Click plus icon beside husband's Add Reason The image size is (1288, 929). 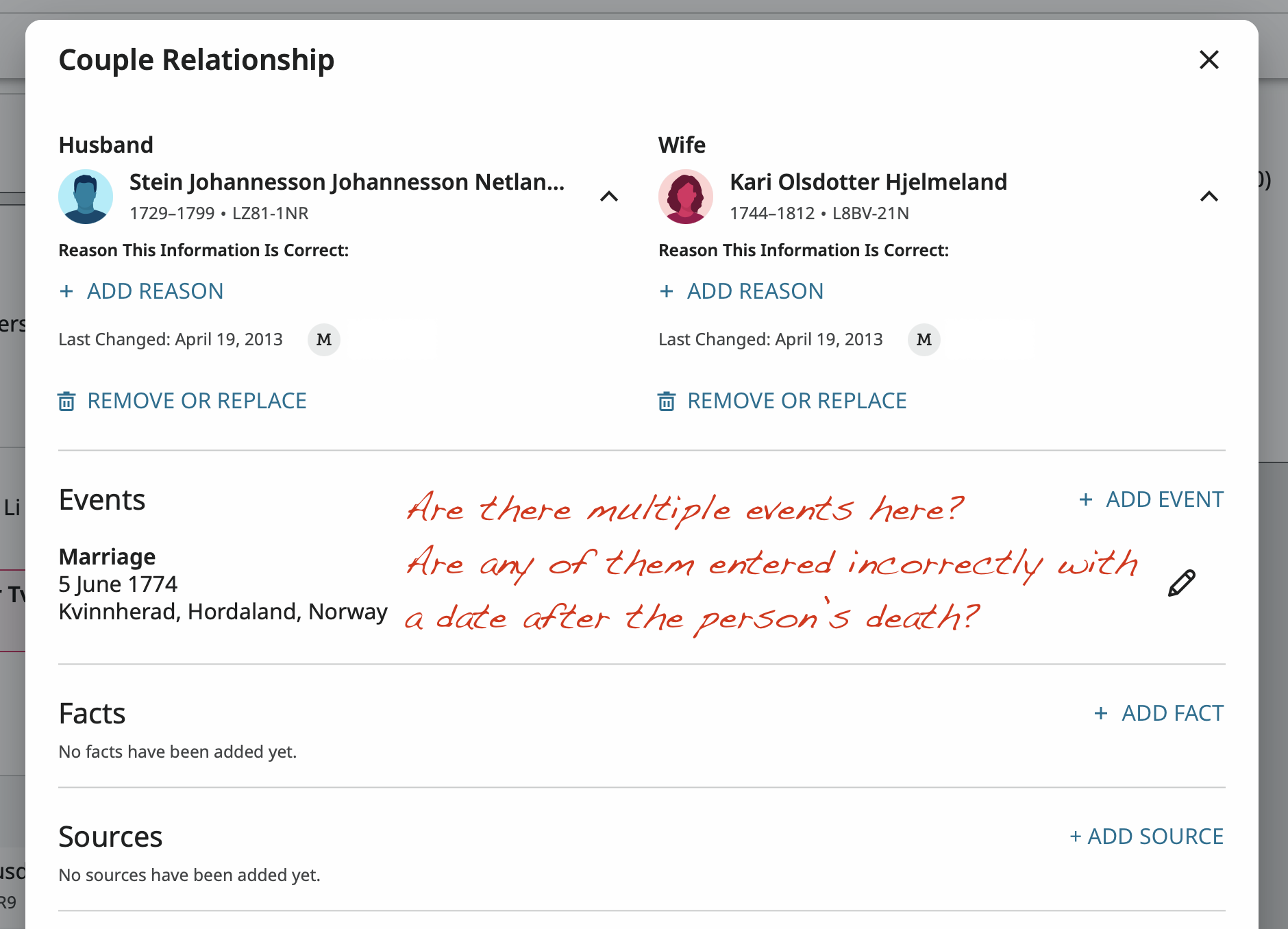(x=66, y=291)
